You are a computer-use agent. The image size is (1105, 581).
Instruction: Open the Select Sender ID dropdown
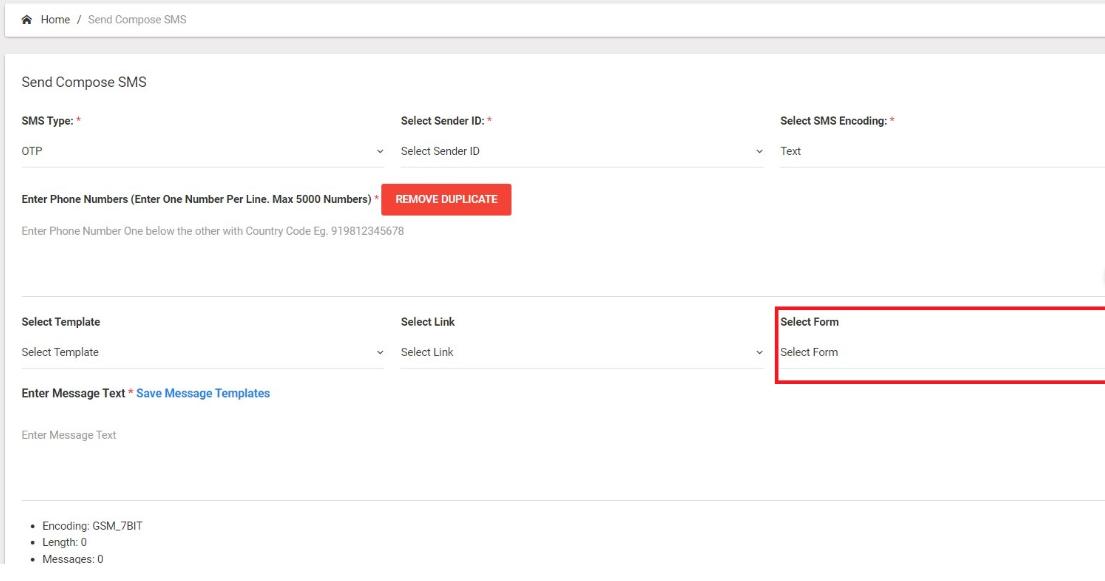(x=582, y=151)
